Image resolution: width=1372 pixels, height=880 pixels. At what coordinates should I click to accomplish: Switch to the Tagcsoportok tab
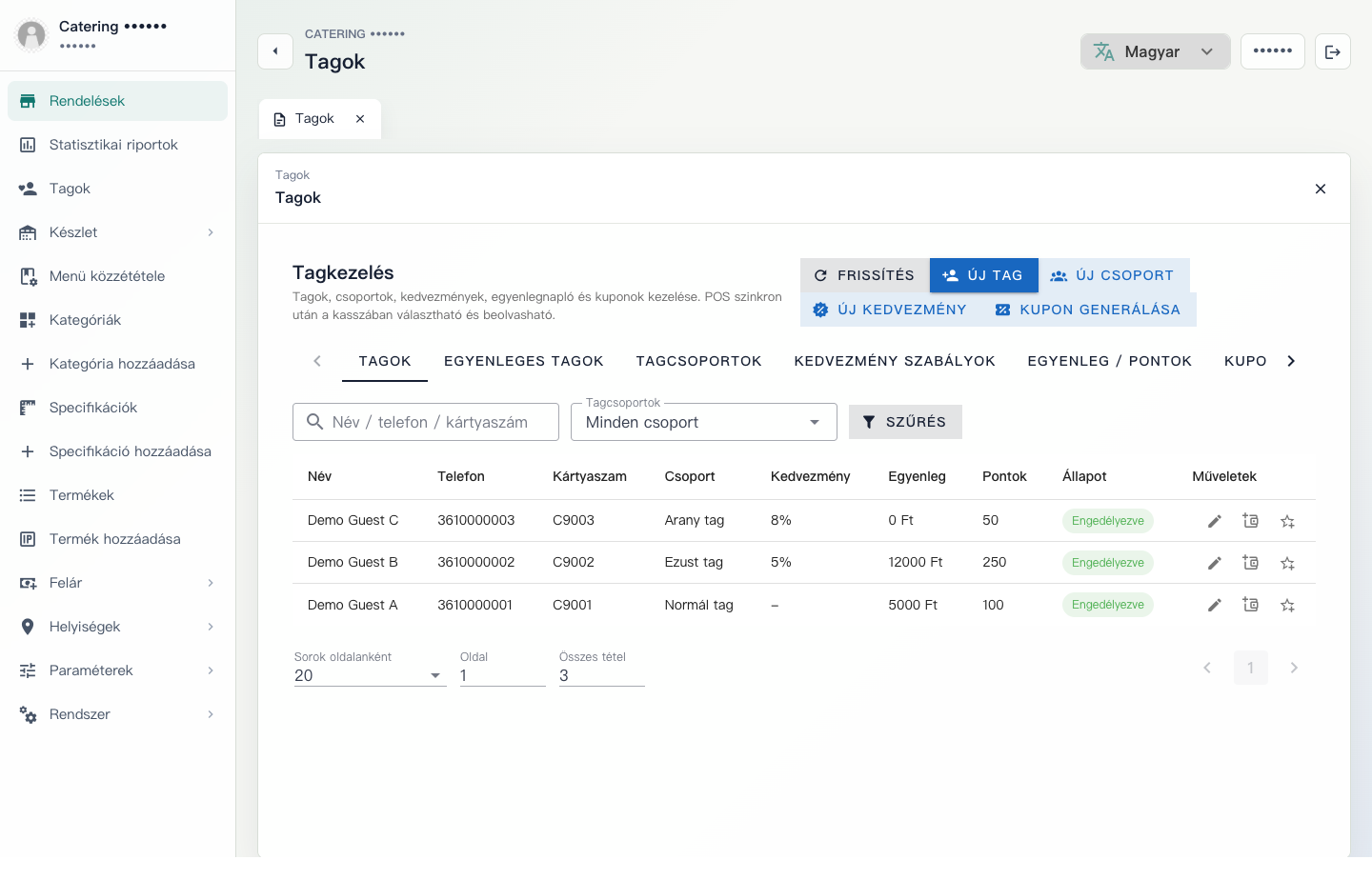coord(699,361)
